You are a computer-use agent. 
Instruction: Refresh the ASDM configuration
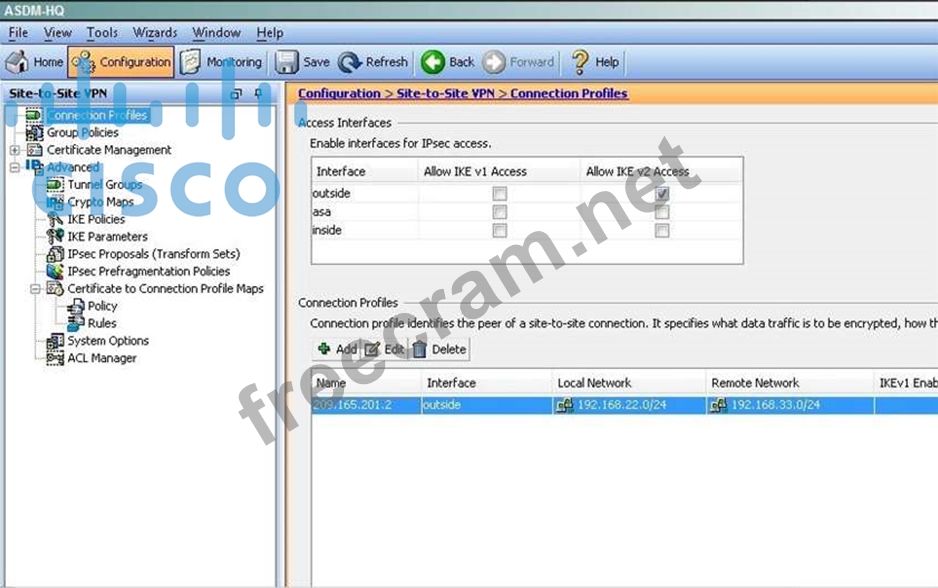(373, 62)
